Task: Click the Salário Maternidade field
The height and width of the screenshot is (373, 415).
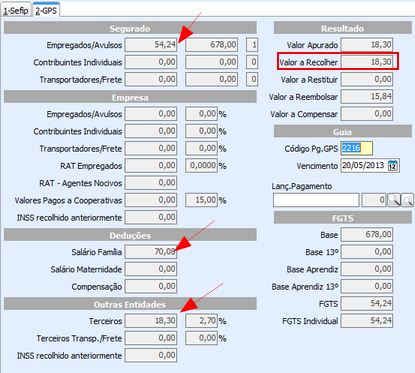Action: coord(151,269)
